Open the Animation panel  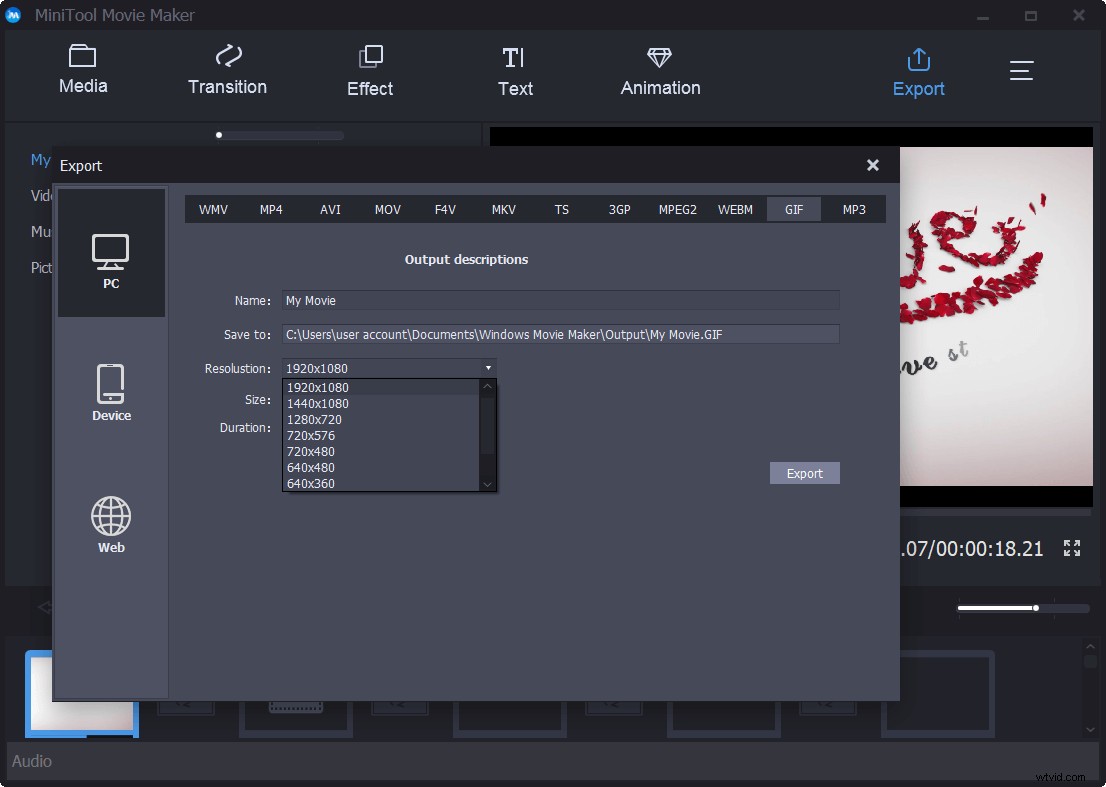[x=659, y=70]
